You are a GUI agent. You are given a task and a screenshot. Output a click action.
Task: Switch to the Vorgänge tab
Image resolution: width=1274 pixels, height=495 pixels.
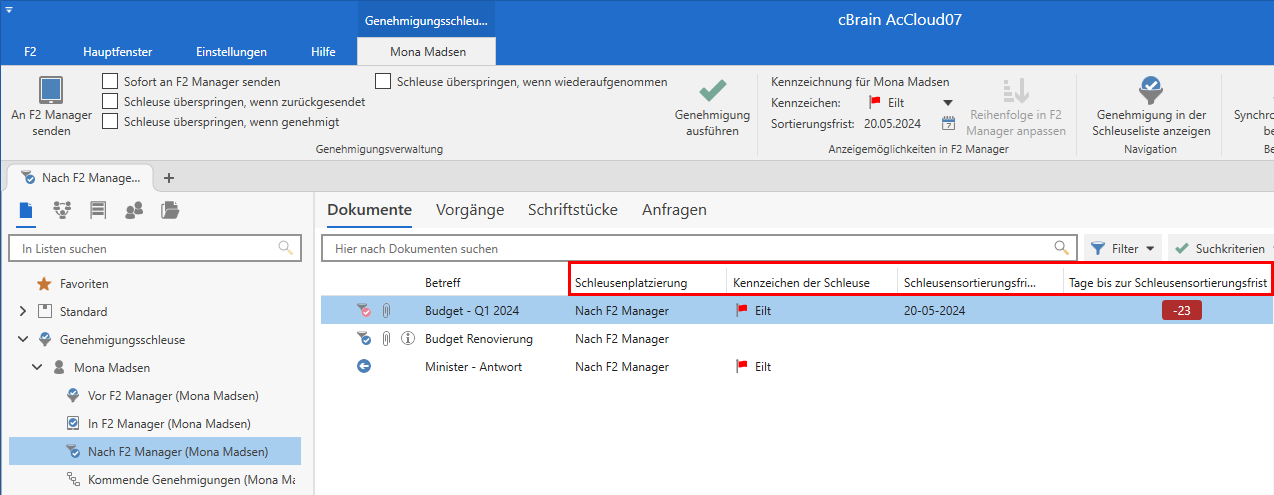coord(469,210)
